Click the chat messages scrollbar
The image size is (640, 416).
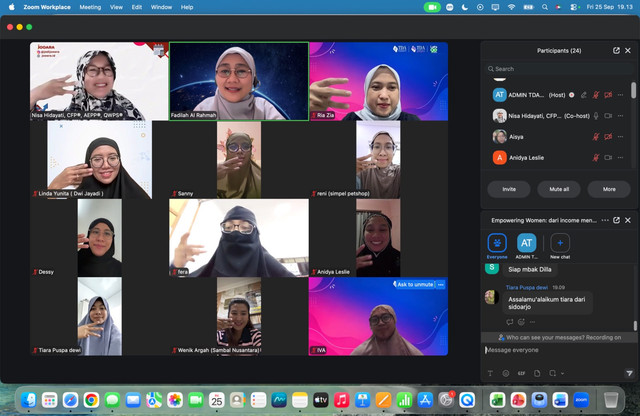pos(635,325)
